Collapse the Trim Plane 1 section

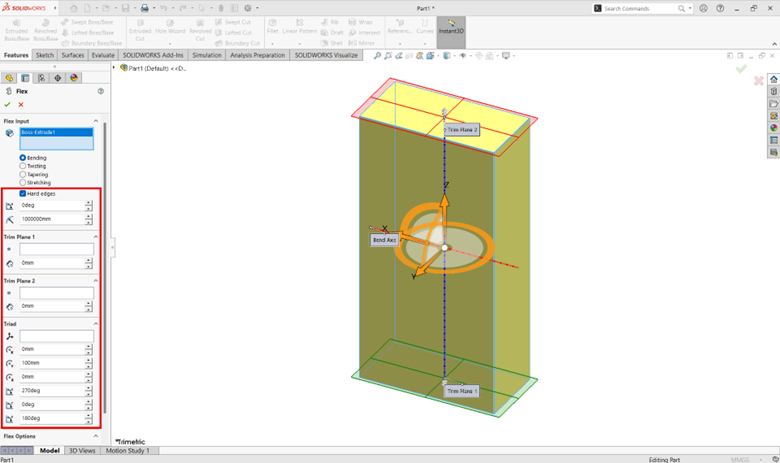97,237
